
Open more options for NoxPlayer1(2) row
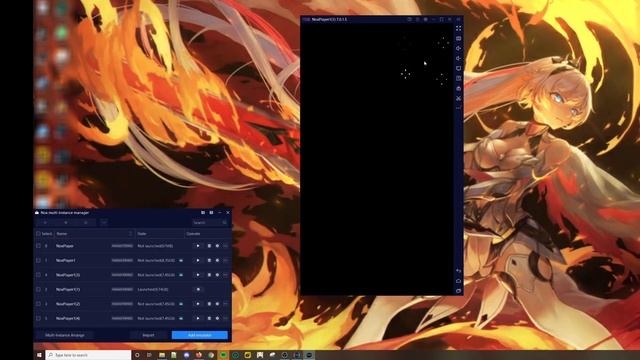point(225,304)
